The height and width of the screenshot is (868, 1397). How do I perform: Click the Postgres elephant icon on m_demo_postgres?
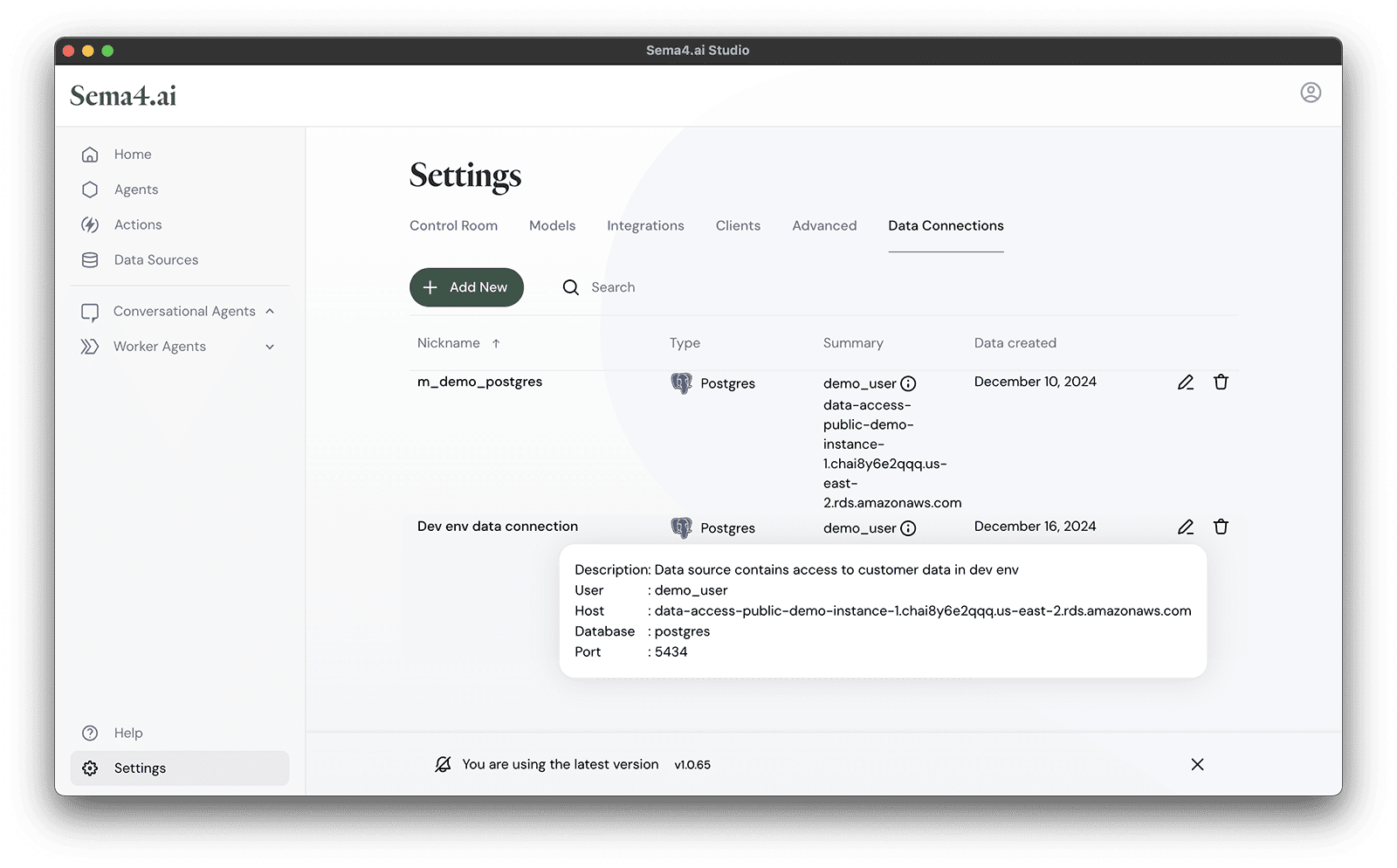point(681,382)
